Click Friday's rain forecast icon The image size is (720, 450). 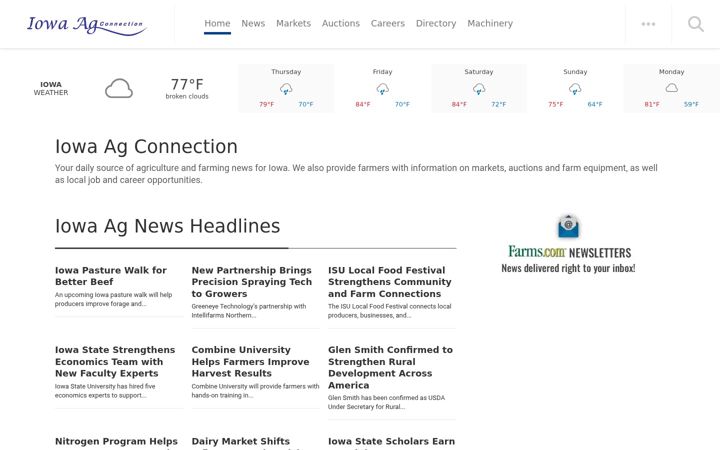pos(382,89)
